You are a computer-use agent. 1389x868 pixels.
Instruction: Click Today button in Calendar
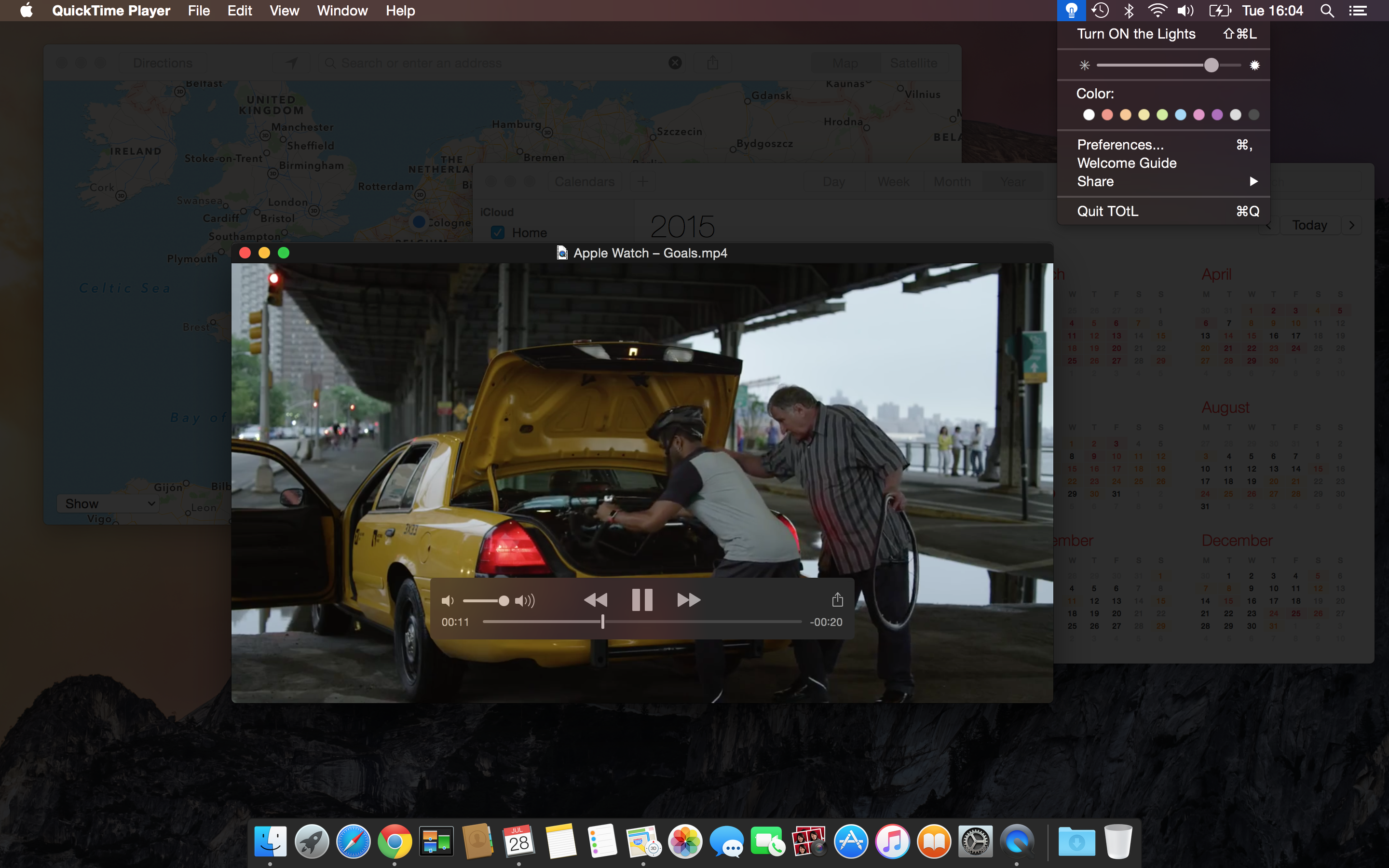pyautogui.click(x=1309, y=225)
